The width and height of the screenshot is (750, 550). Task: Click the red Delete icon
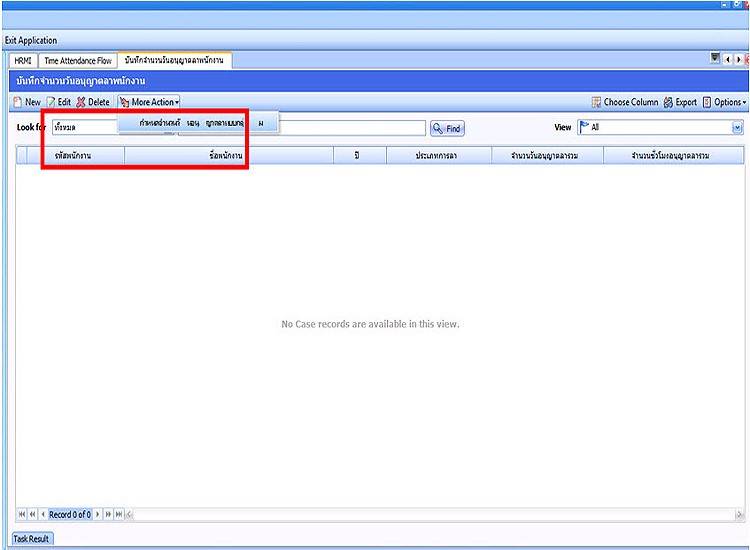point(81,102)
